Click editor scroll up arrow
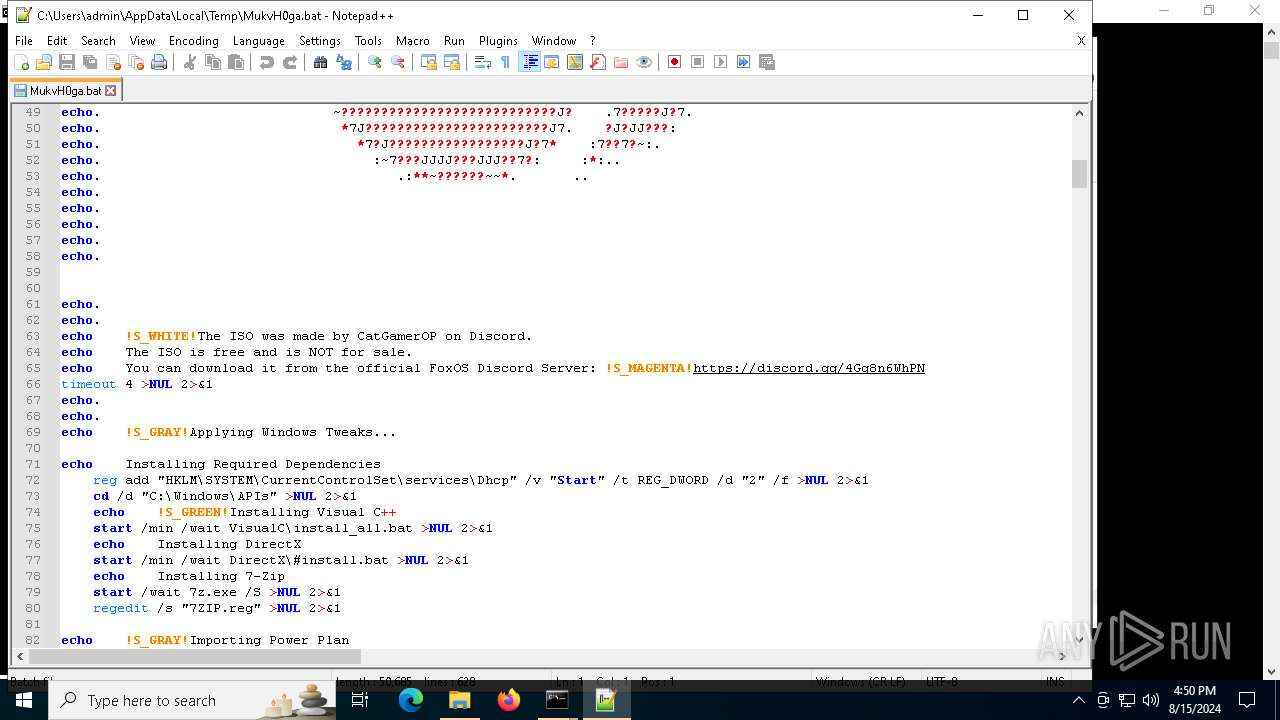The height and width of the screenshot is (720, 1280). pos(1079,112)
